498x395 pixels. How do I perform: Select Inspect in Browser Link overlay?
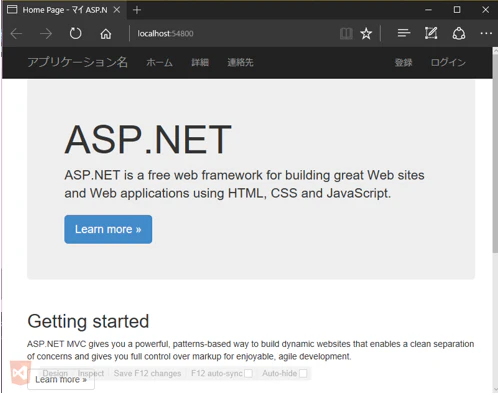coord(91,373)
